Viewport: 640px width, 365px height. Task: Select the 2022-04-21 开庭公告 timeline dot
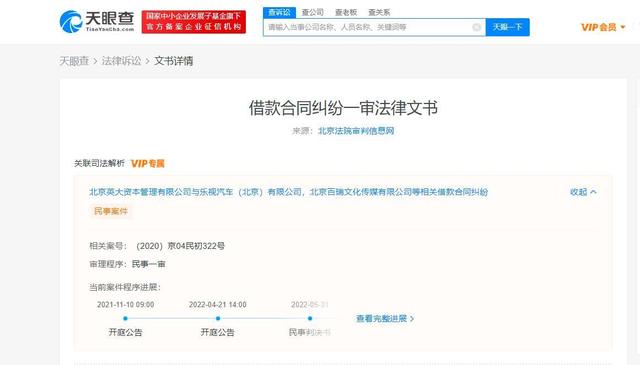point(218,318)
